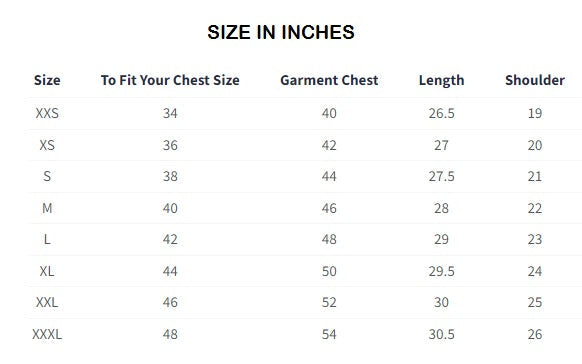This screenshot has width=582, height=364.
Task: Click the Garment Chest column header
Action: [x=329, y=80]
